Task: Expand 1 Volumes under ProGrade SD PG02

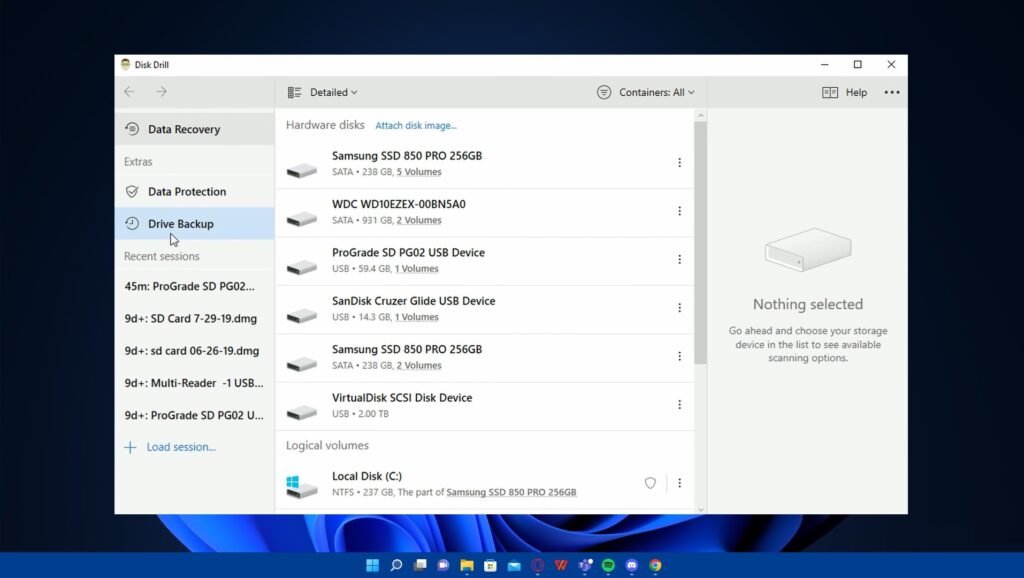Action: (x=417, y=269)
